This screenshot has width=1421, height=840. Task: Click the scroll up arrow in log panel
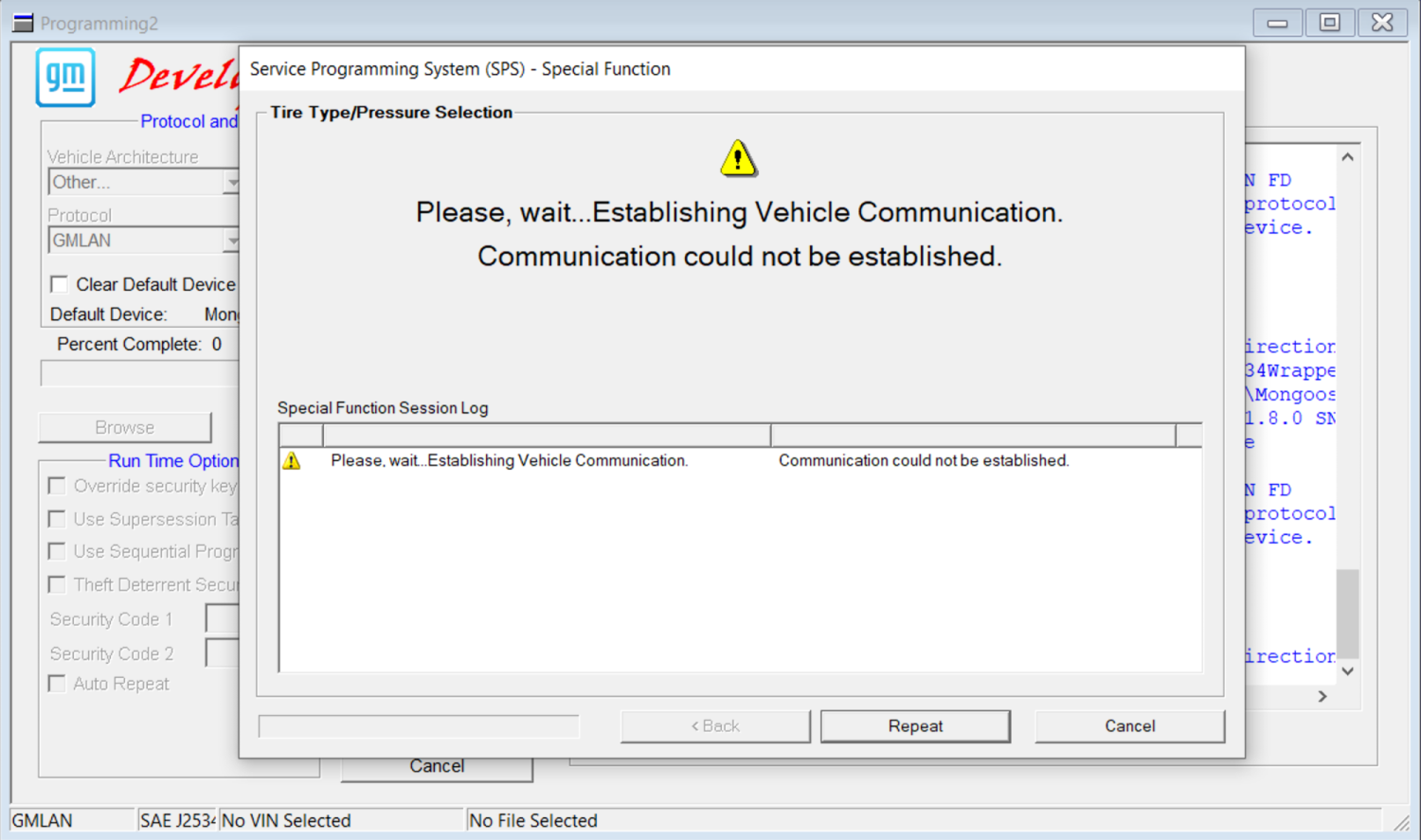coord(1348,157)
